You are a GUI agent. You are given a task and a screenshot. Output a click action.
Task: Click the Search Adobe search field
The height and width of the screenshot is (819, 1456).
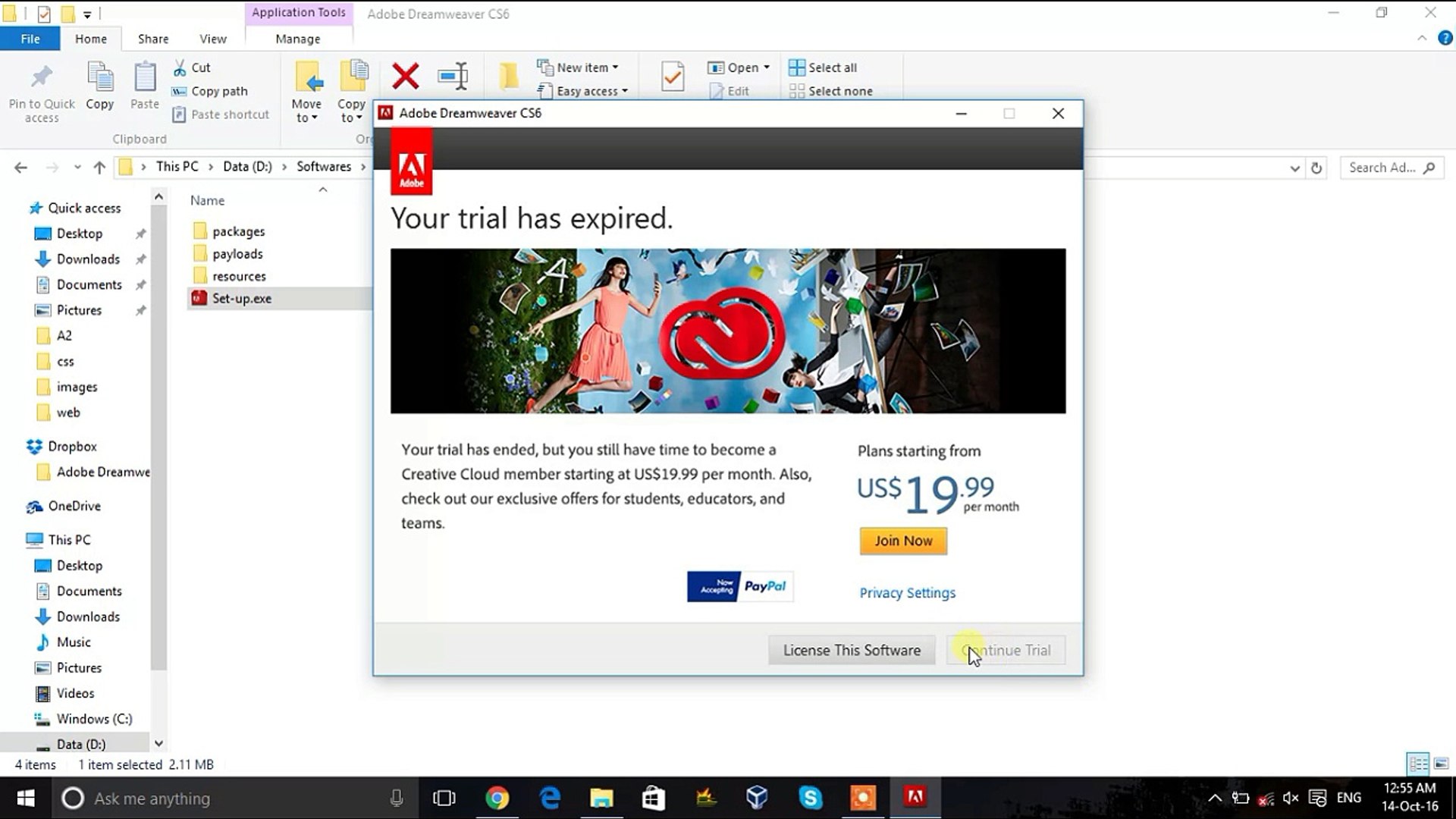coord(1392,168)
